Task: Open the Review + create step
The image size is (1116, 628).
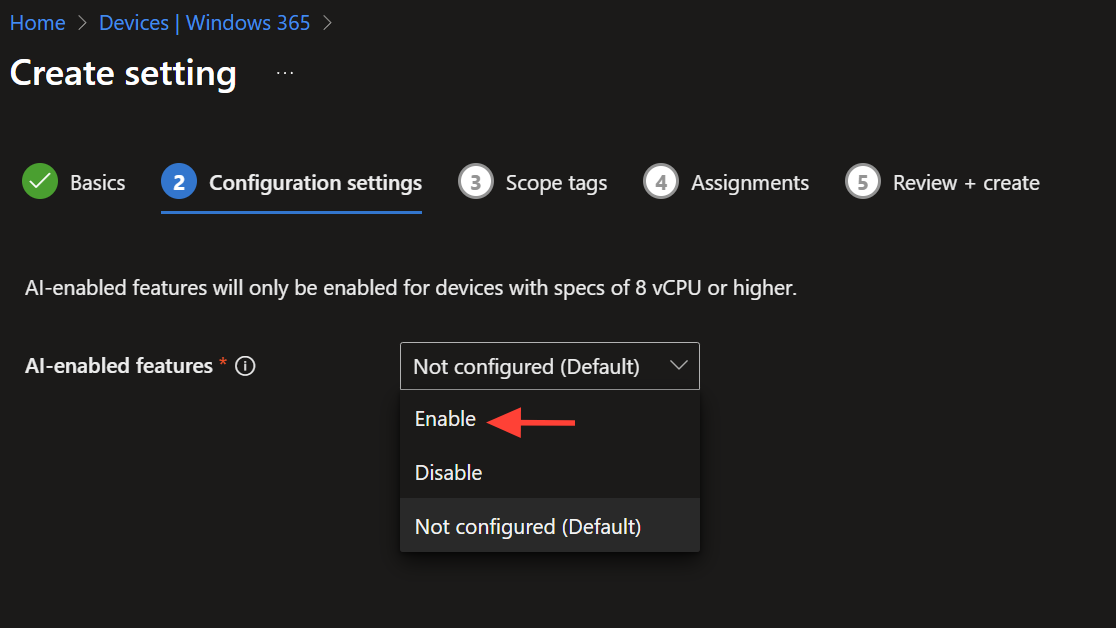Action: (966, 183)
